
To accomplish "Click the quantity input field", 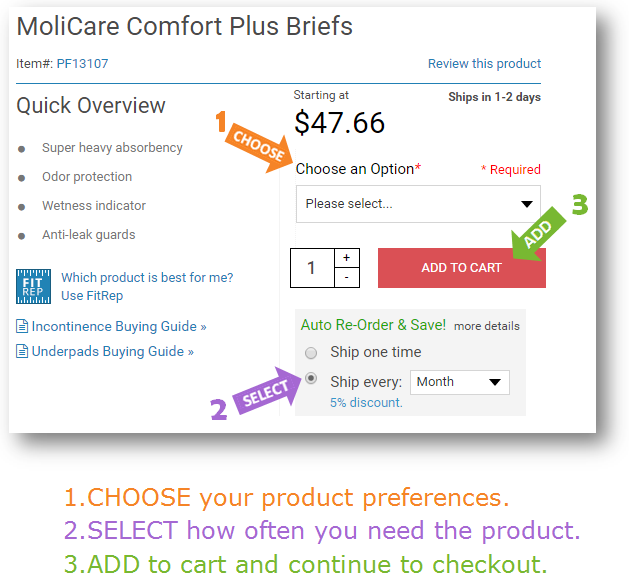I will pos(312,268).
